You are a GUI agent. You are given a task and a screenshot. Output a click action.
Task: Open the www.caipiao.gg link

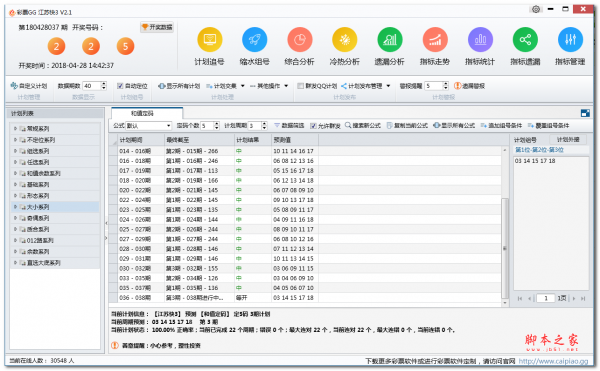(553, 361)
